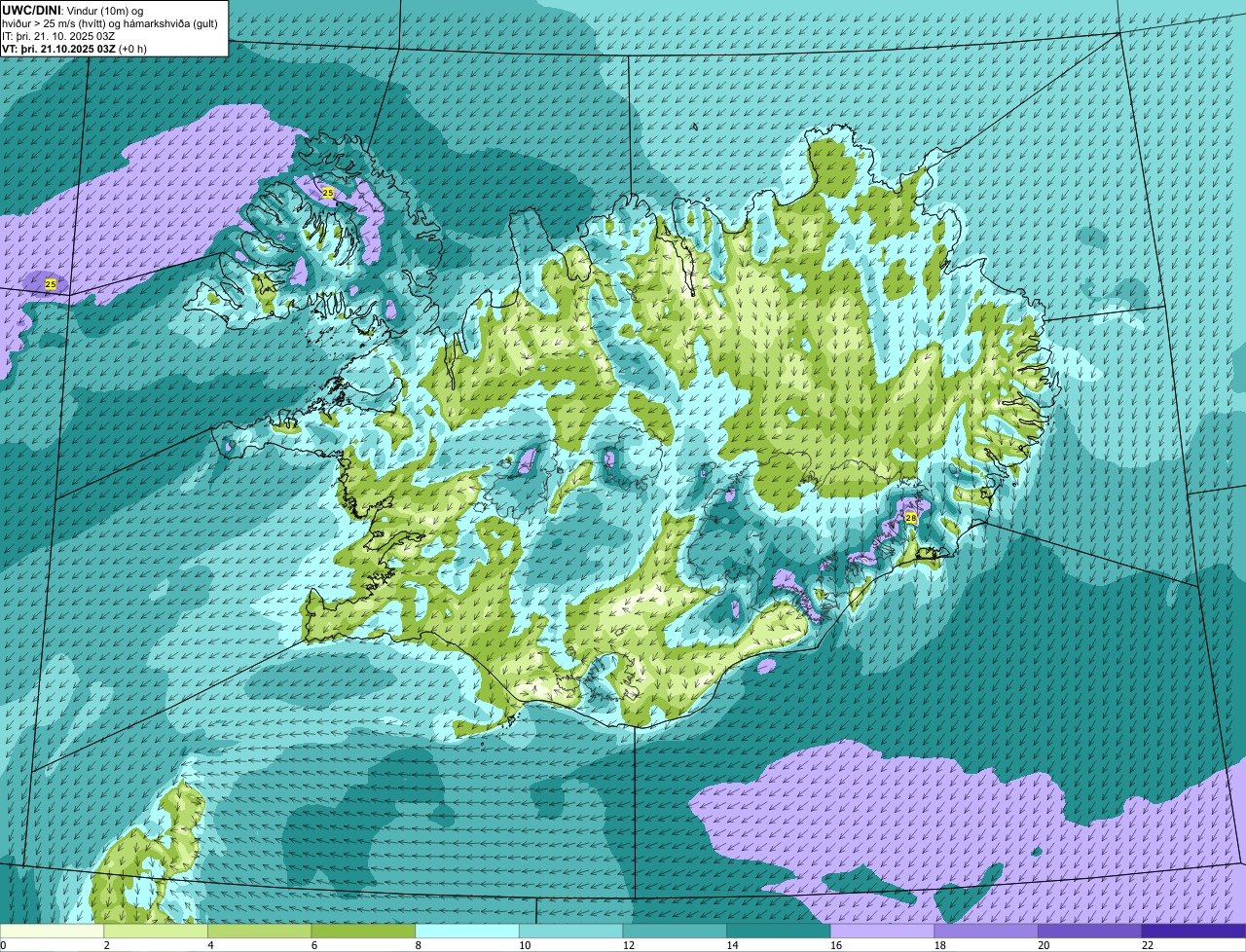Image resolution: width=1246 pixels, height=952 pixels.
Task: Select the 4–6 m/s legend swatch
Action: click(x=260, y=931)
